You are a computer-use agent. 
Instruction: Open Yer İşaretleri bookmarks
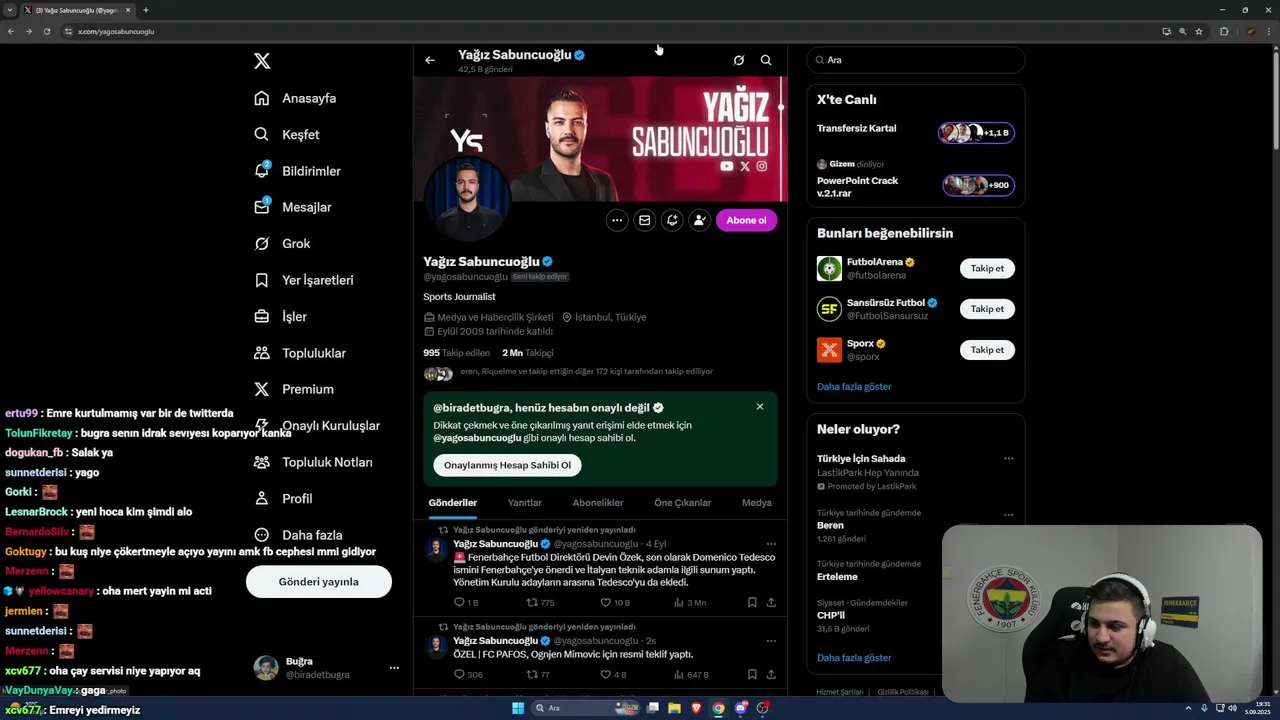pyautogui.click(x=303, y=280)
